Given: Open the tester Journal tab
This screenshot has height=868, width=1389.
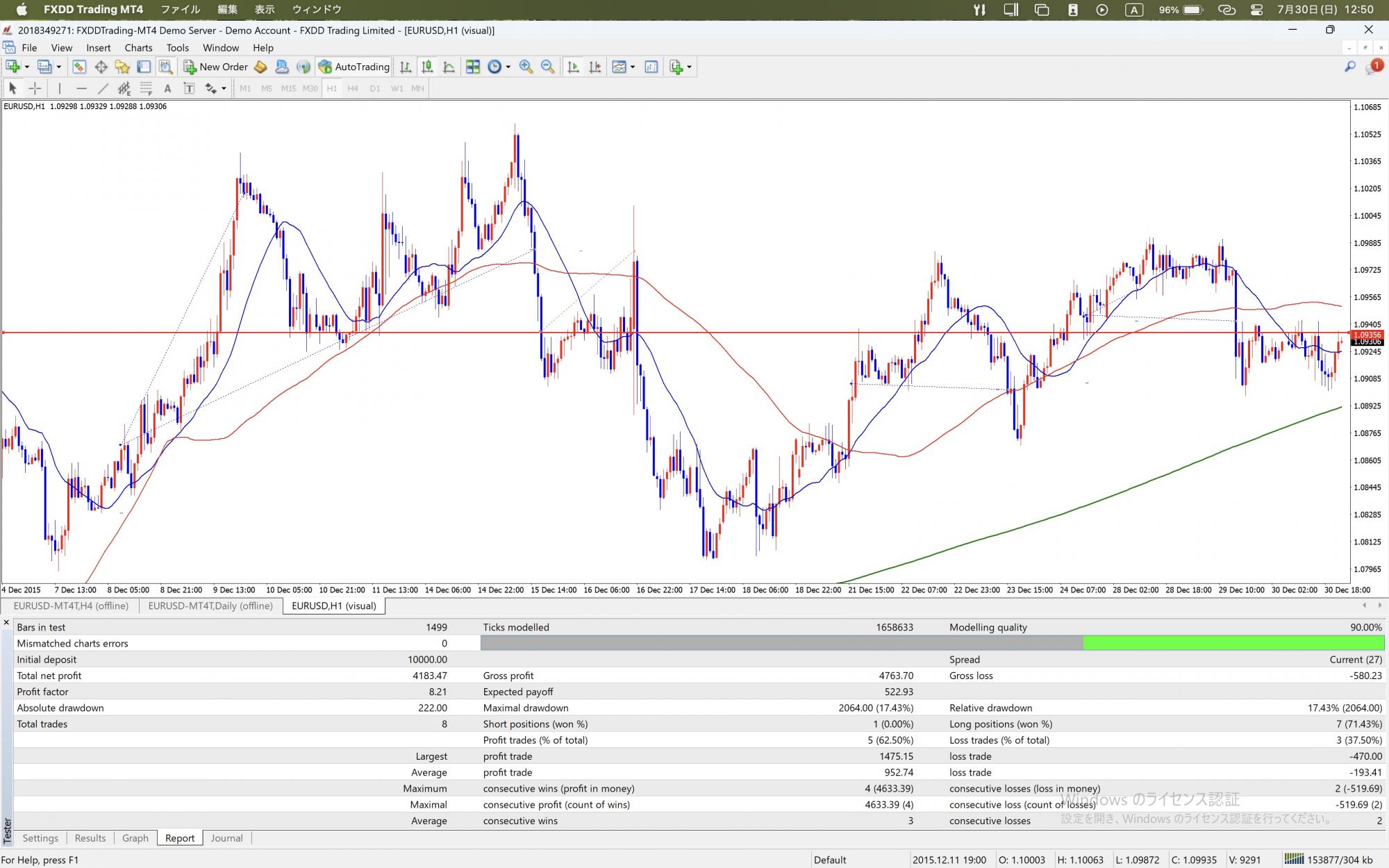Looking at the screenshot, I should pyautogui.click(x=227, y=838).
